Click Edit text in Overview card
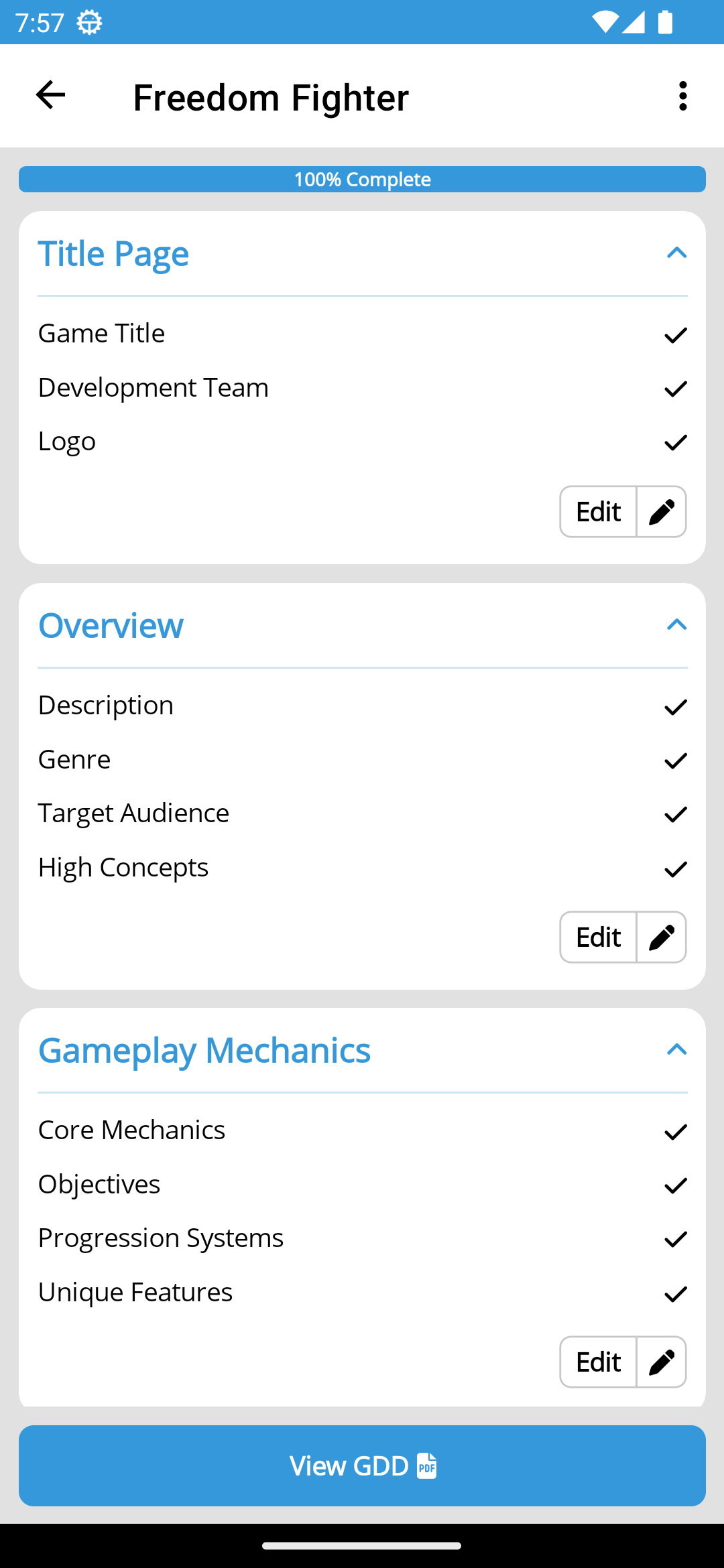The width and height of the screenshot is (724, 1568). coord(598,937)
